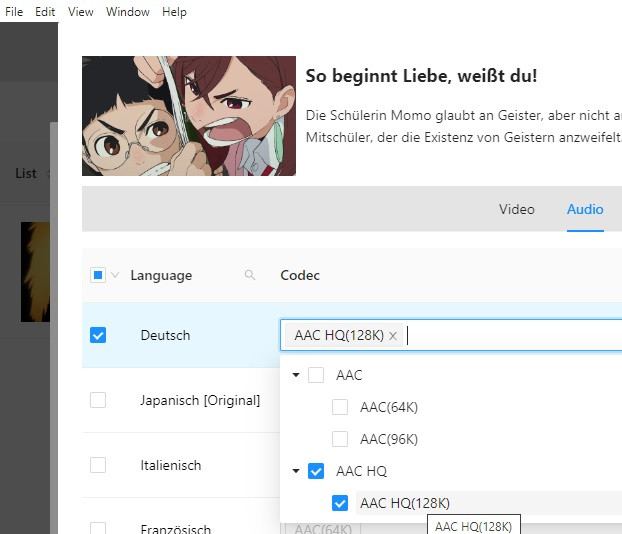The image size is (622, 534).
Task: Remove the AAC HQ(128K) tag
Action: 393,336
